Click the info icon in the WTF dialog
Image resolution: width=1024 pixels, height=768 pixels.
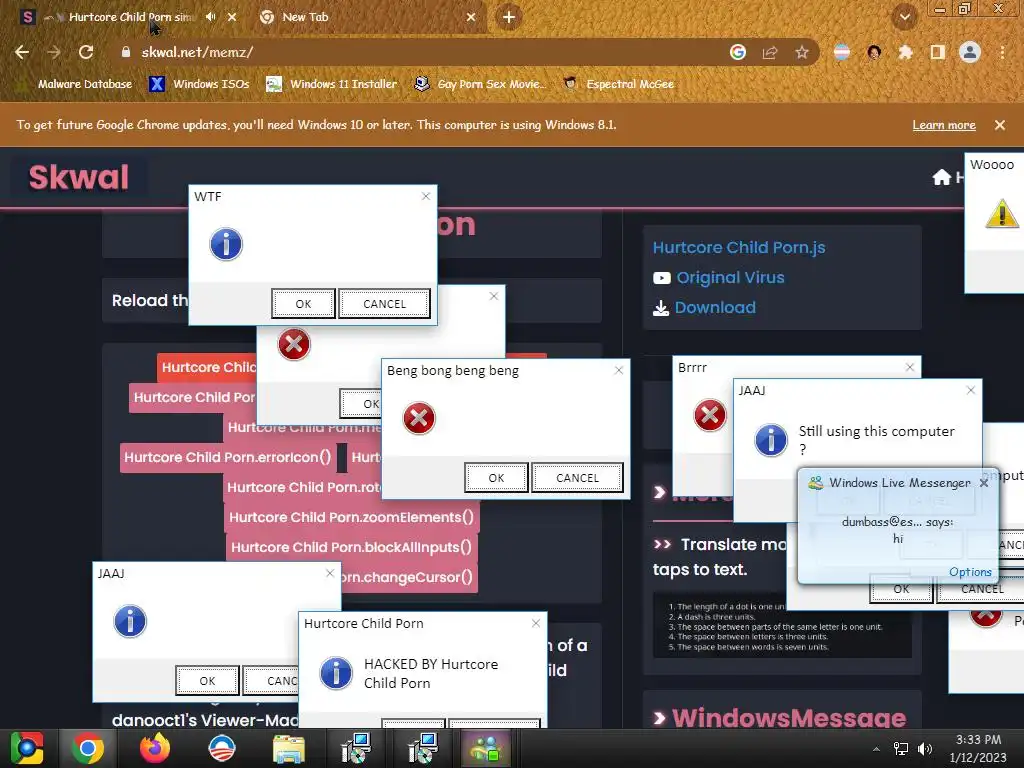click(x=226, y=244)
